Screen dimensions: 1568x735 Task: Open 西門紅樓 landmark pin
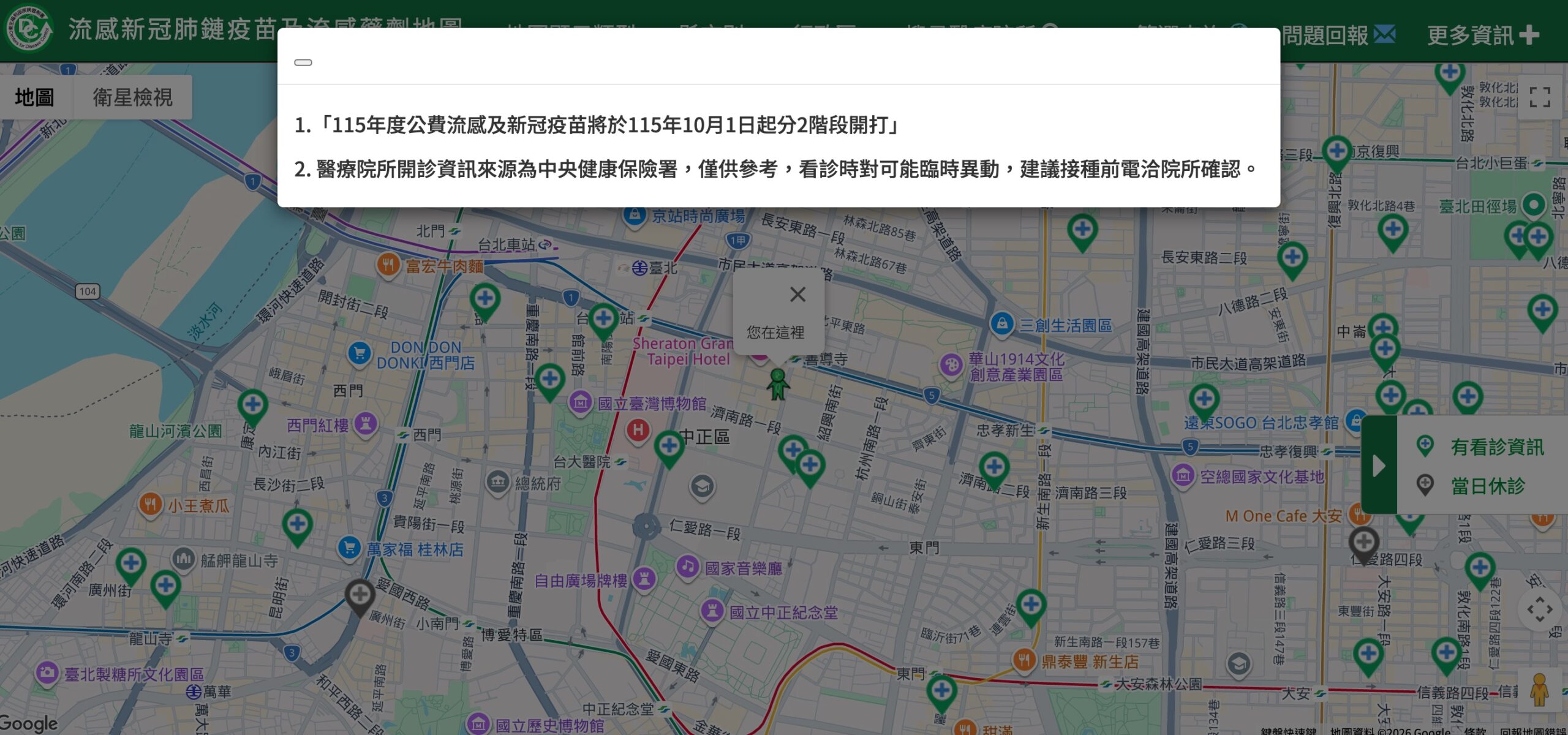[366, 424]
